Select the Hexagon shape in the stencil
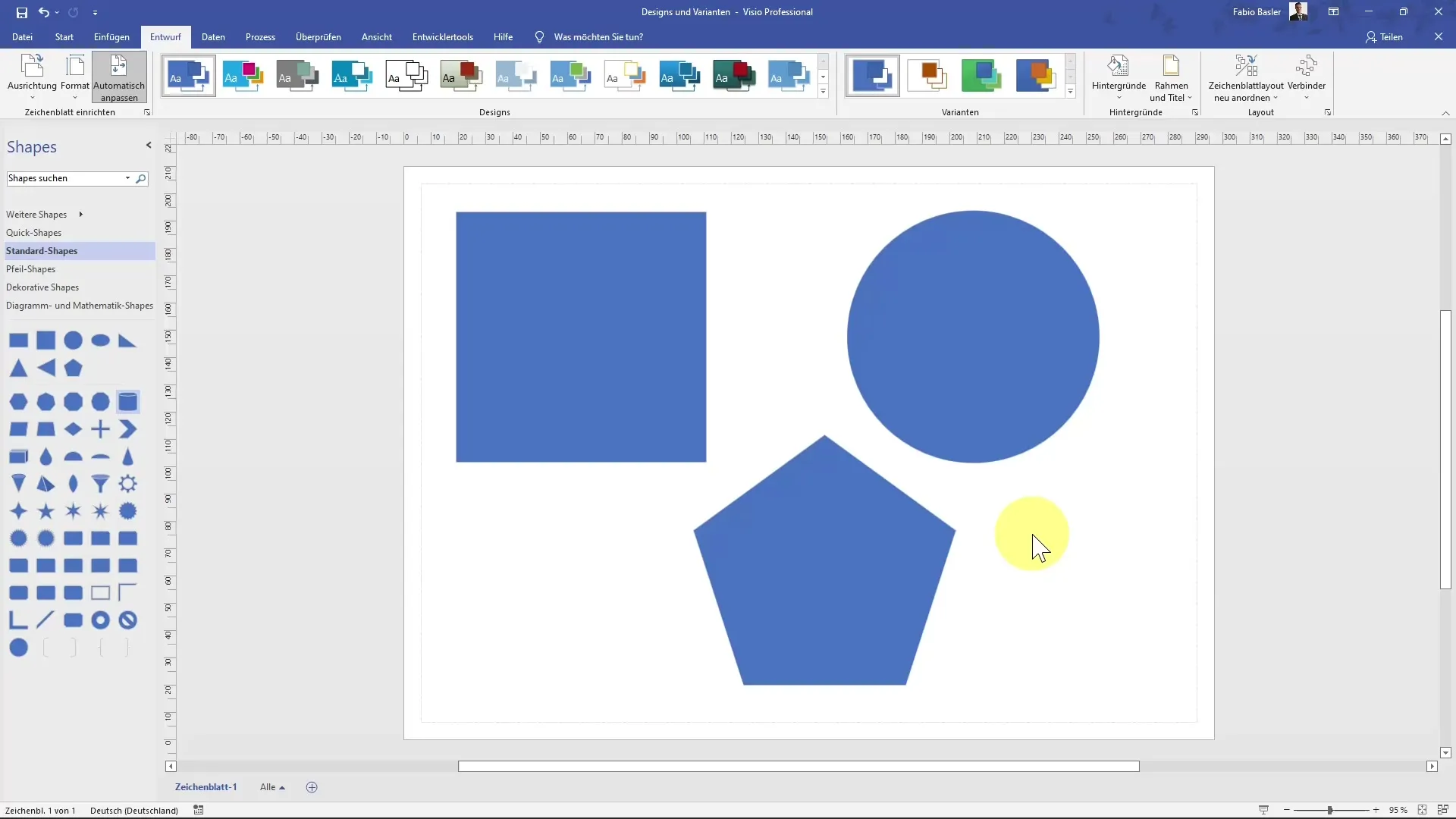This screenshot has height=819, width=1456. tap(18, 402)
